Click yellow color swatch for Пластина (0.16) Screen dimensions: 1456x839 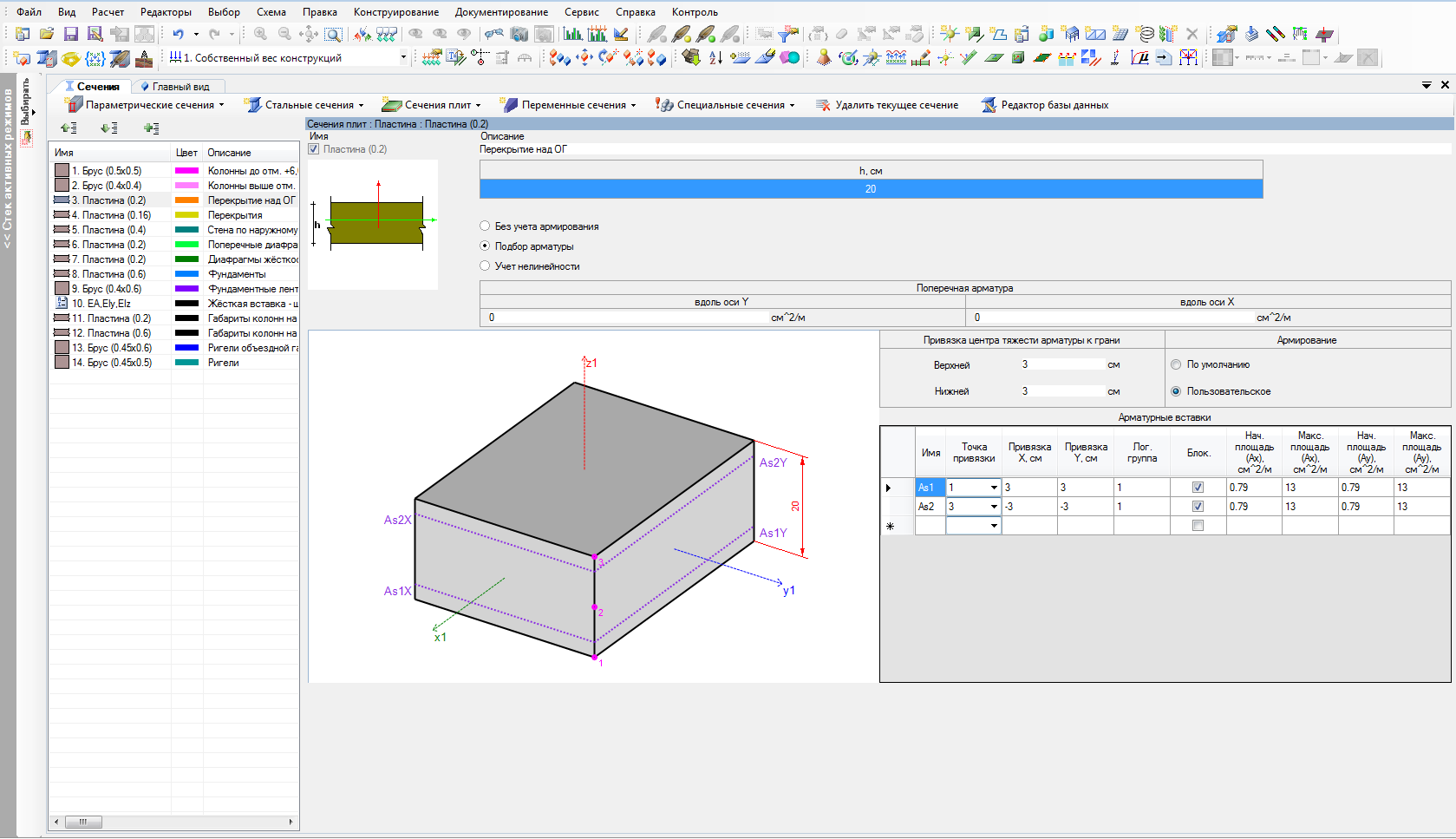click(186, 215)
